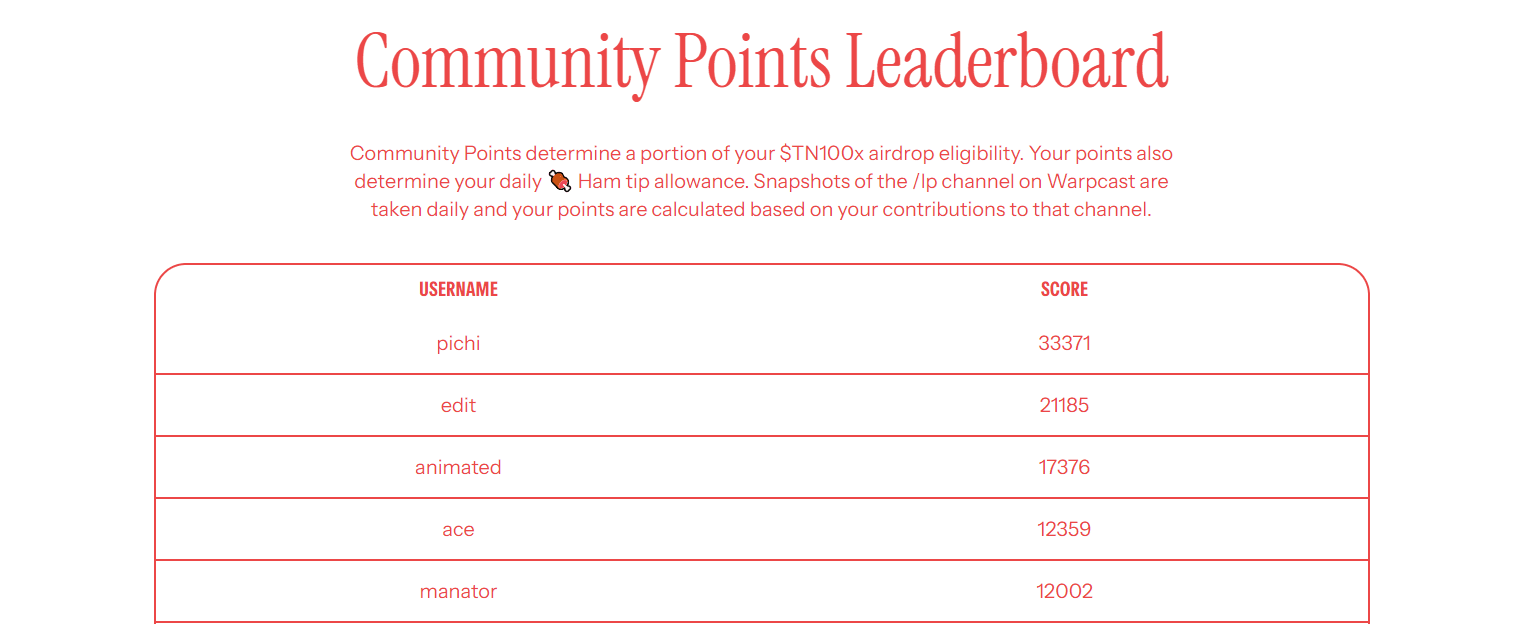Screen dimensions: 1522x624
Task: Select the username animated
Action: pyautogui.click(x=458, y=467)
